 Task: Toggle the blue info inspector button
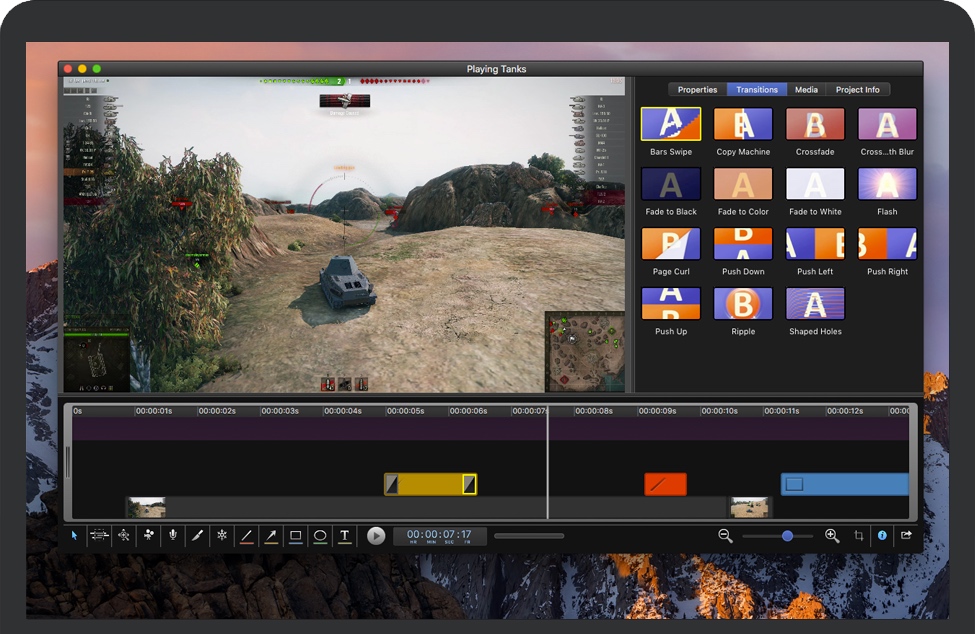coord(882,536)
